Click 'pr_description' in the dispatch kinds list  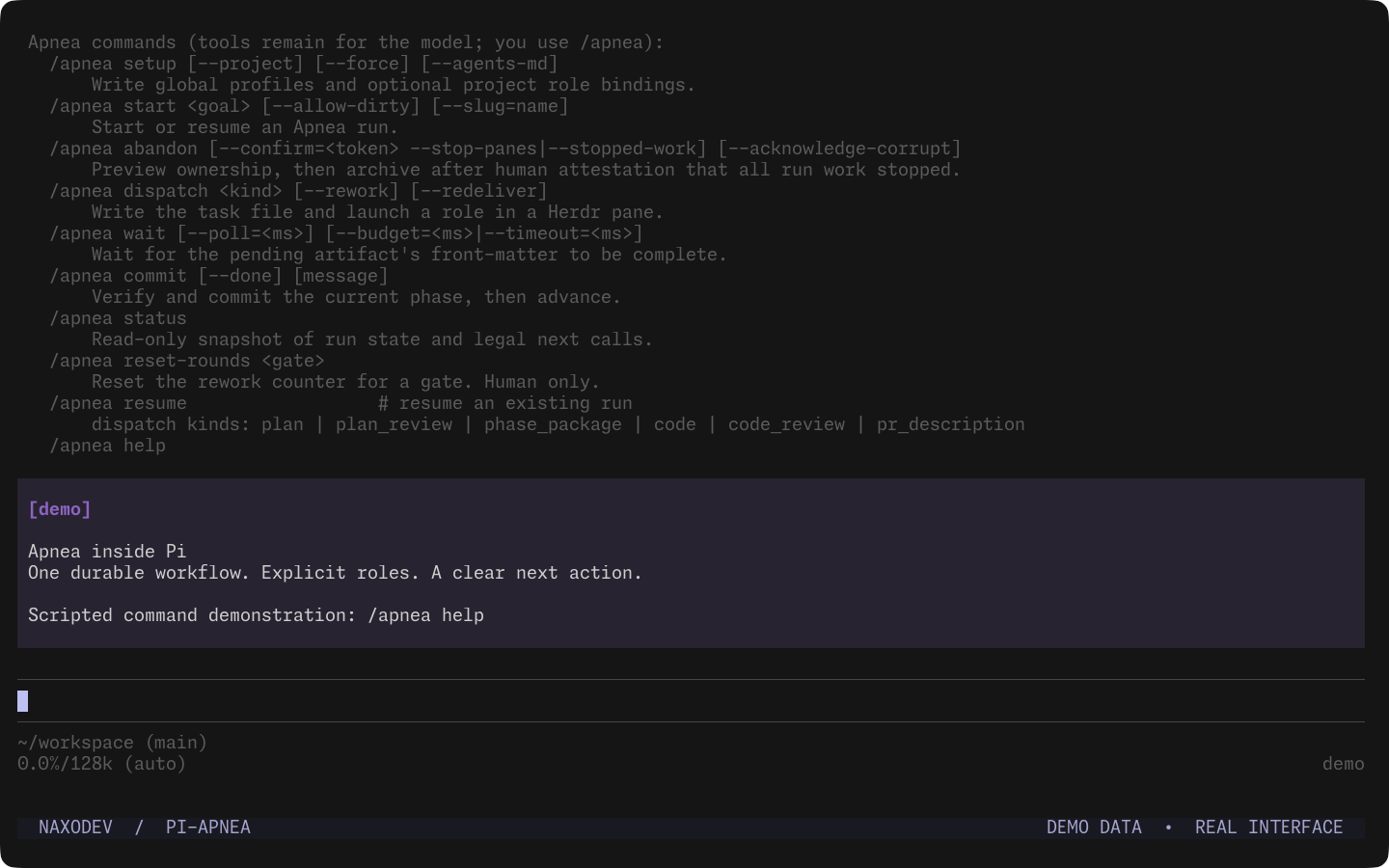[x=951, y=424]
